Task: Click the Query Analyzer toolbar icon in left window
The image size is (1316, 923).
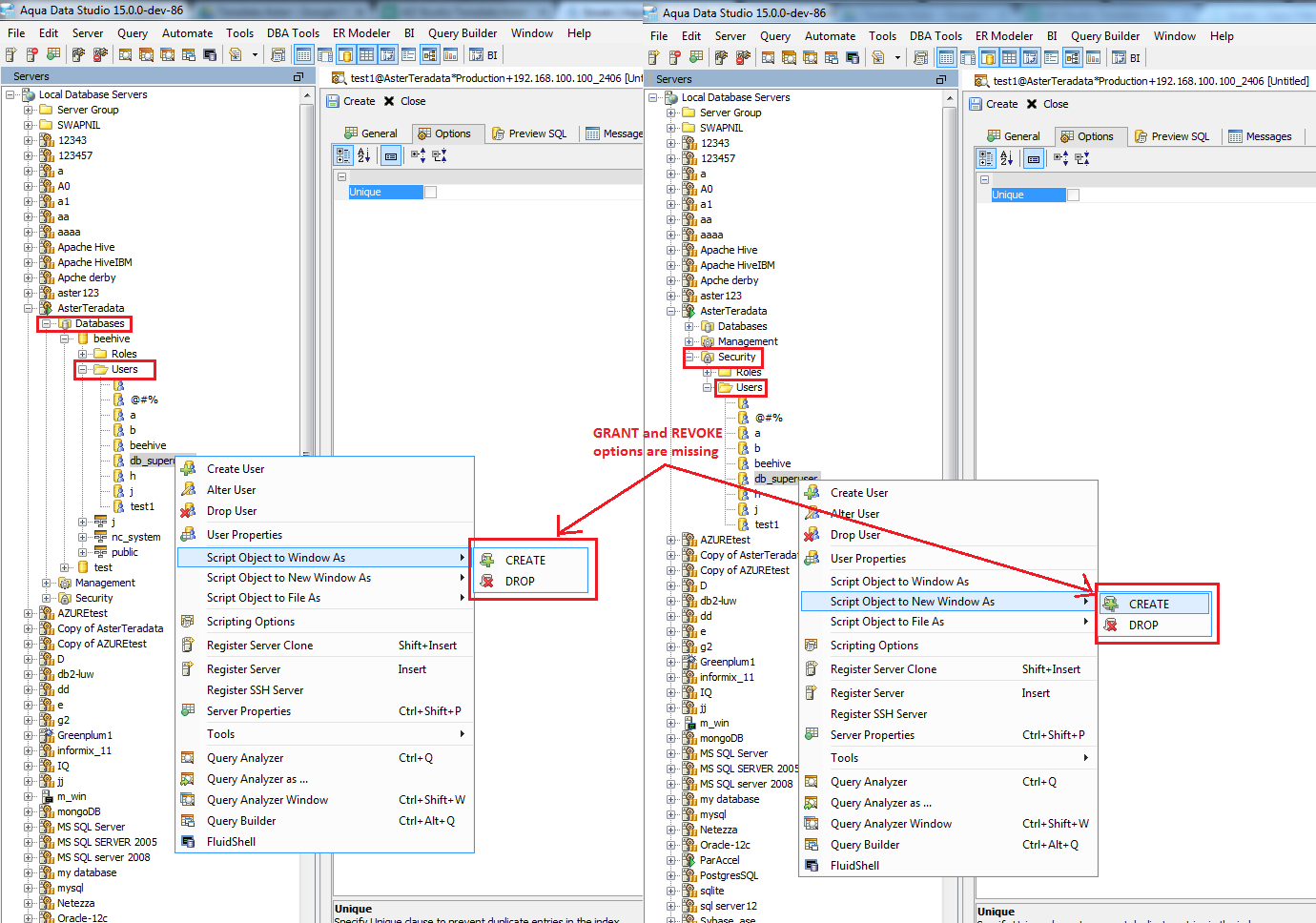Action: (x=125, y=54)
